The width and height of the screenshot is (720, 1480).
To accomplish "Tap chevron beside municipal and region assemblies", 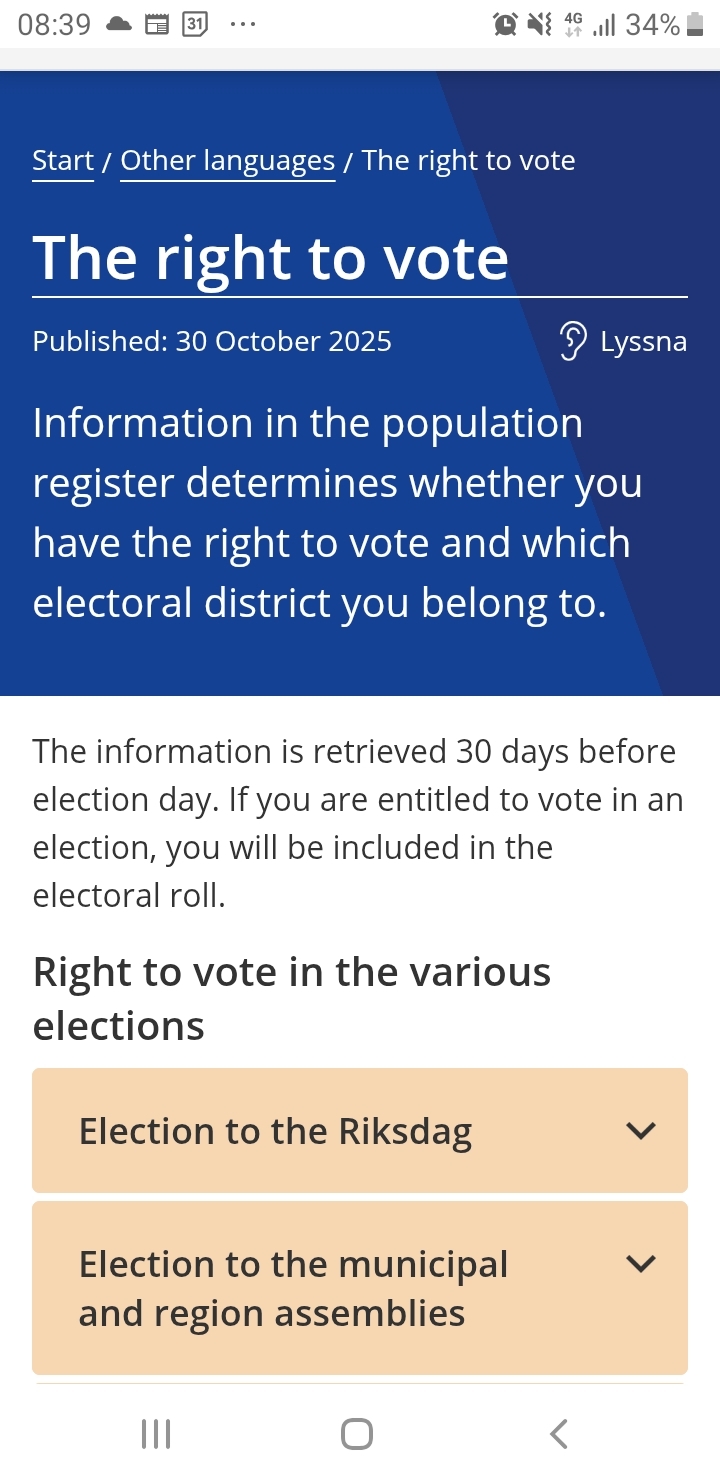I will [x=640, y=1264].
